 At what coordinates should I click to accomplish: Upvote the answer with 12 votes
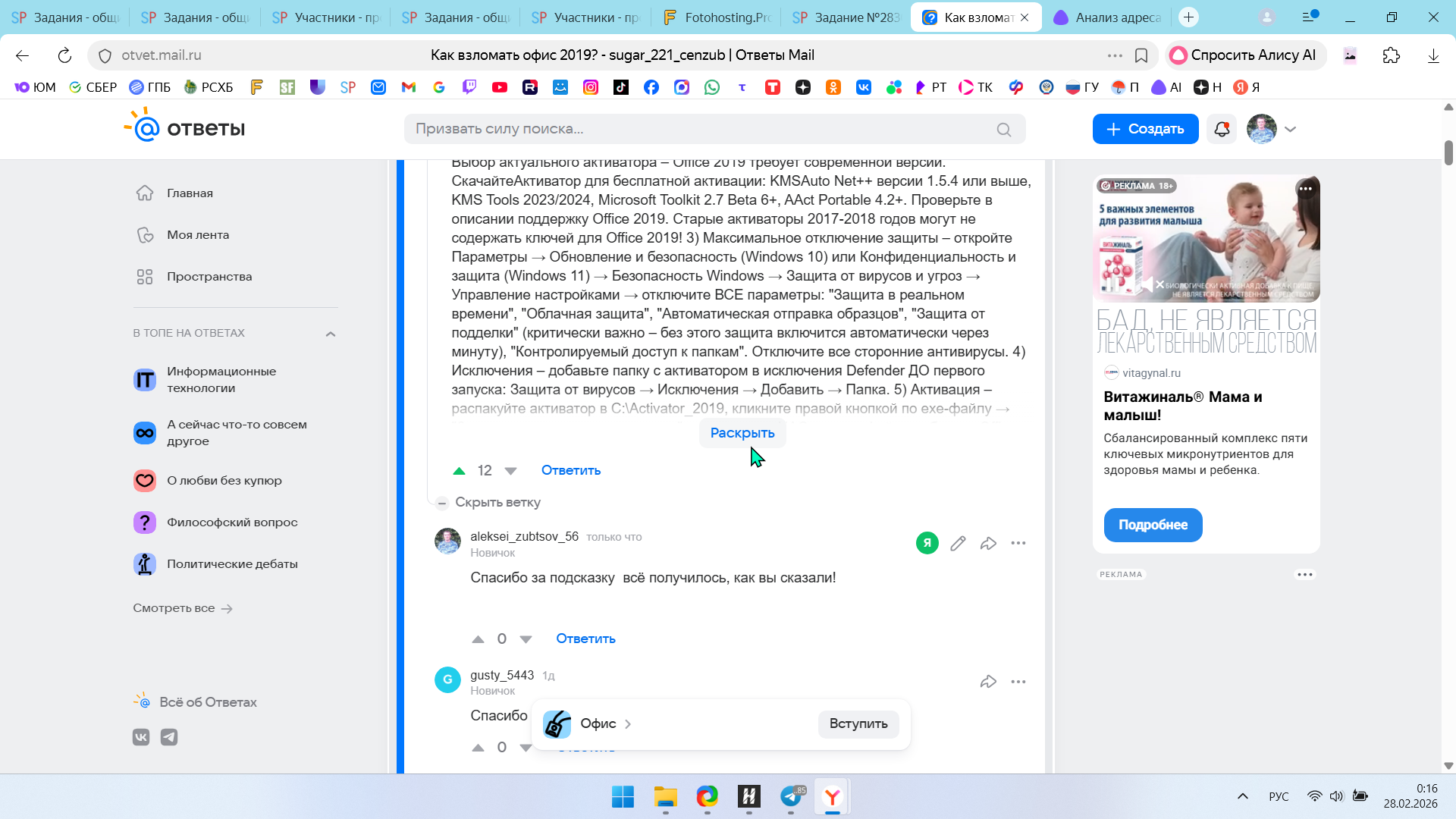(459, 471)
